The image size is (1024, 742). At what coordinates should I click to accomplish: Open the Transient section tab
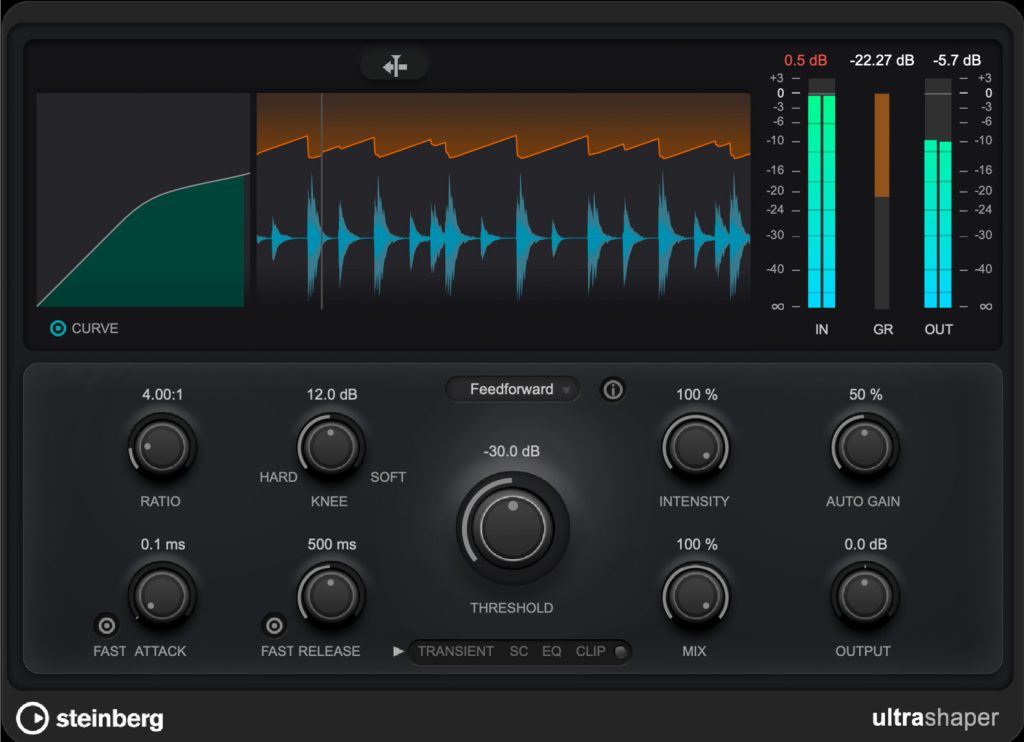coord(456,652)
